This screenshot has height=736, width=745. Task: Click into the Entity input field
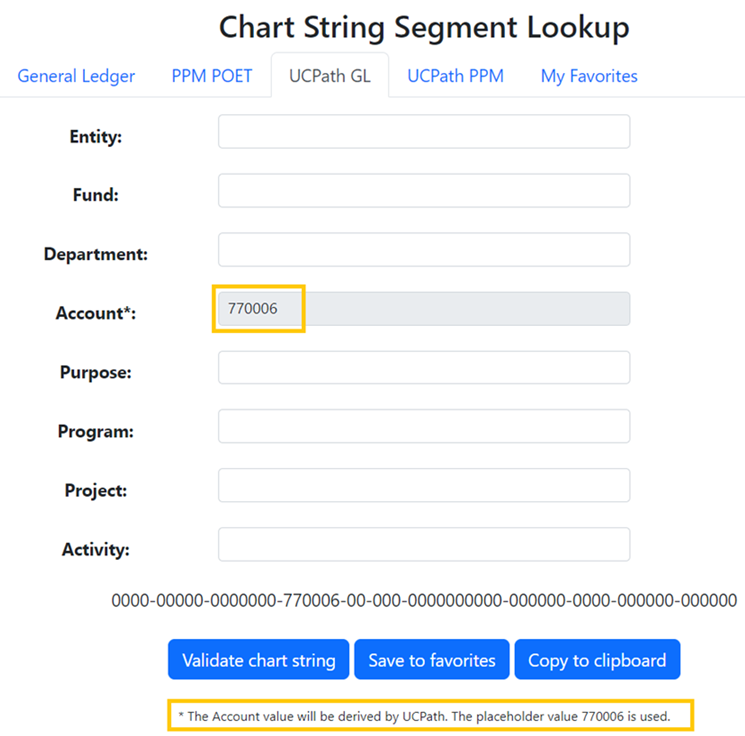coord(424,132)
